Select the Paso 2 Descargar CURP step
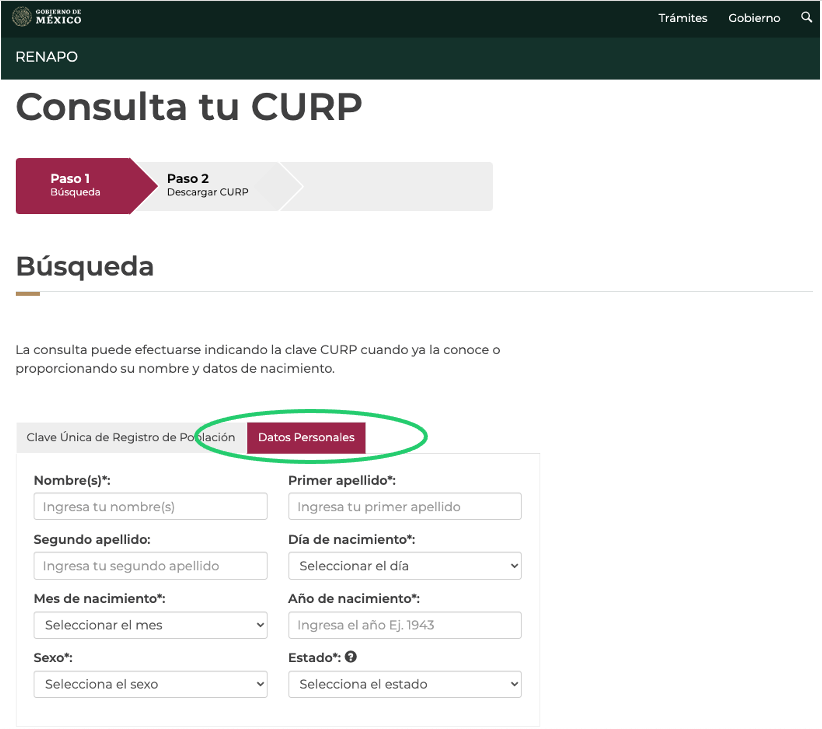Viewport: 822px width, 729px height. [x=210, y=186]
